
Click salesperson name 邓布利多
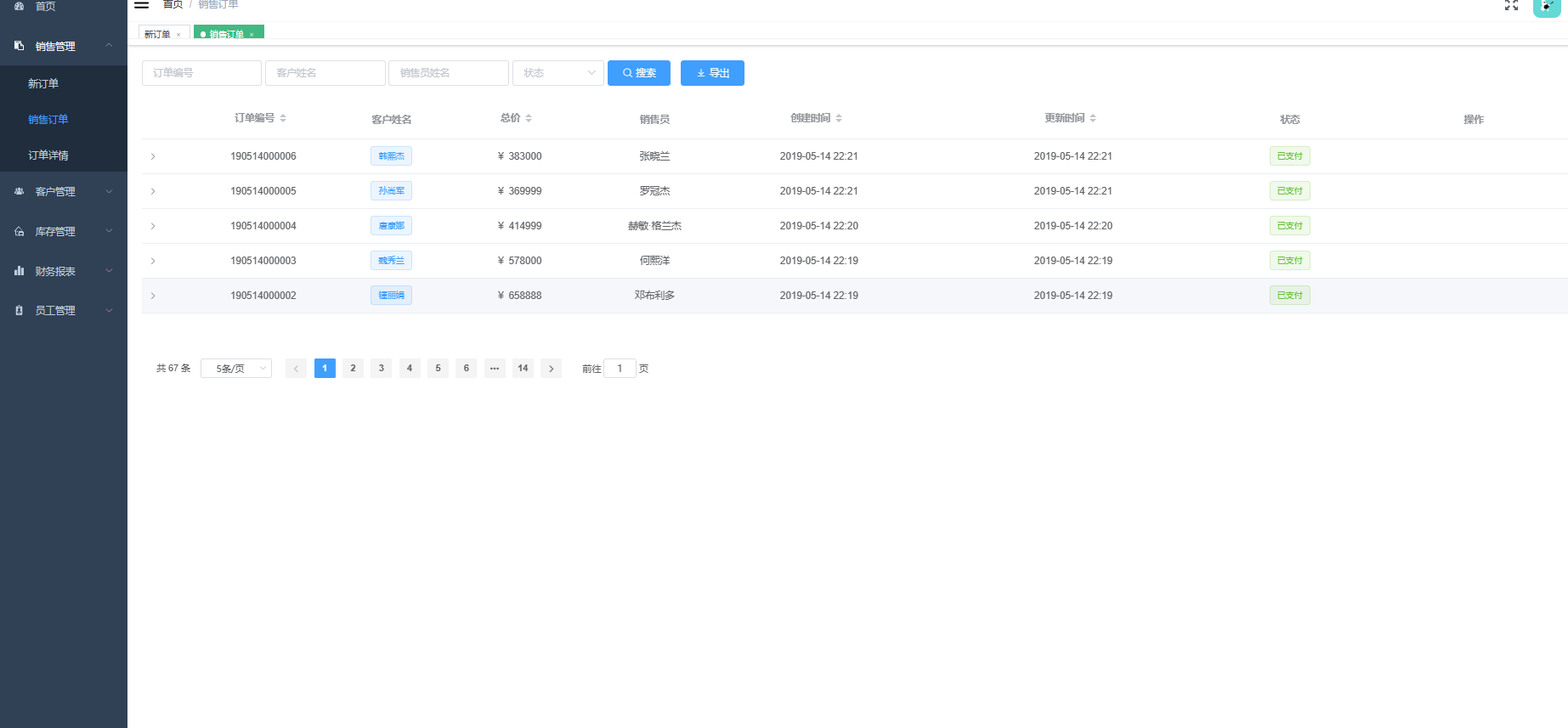(x=654, y=296)
